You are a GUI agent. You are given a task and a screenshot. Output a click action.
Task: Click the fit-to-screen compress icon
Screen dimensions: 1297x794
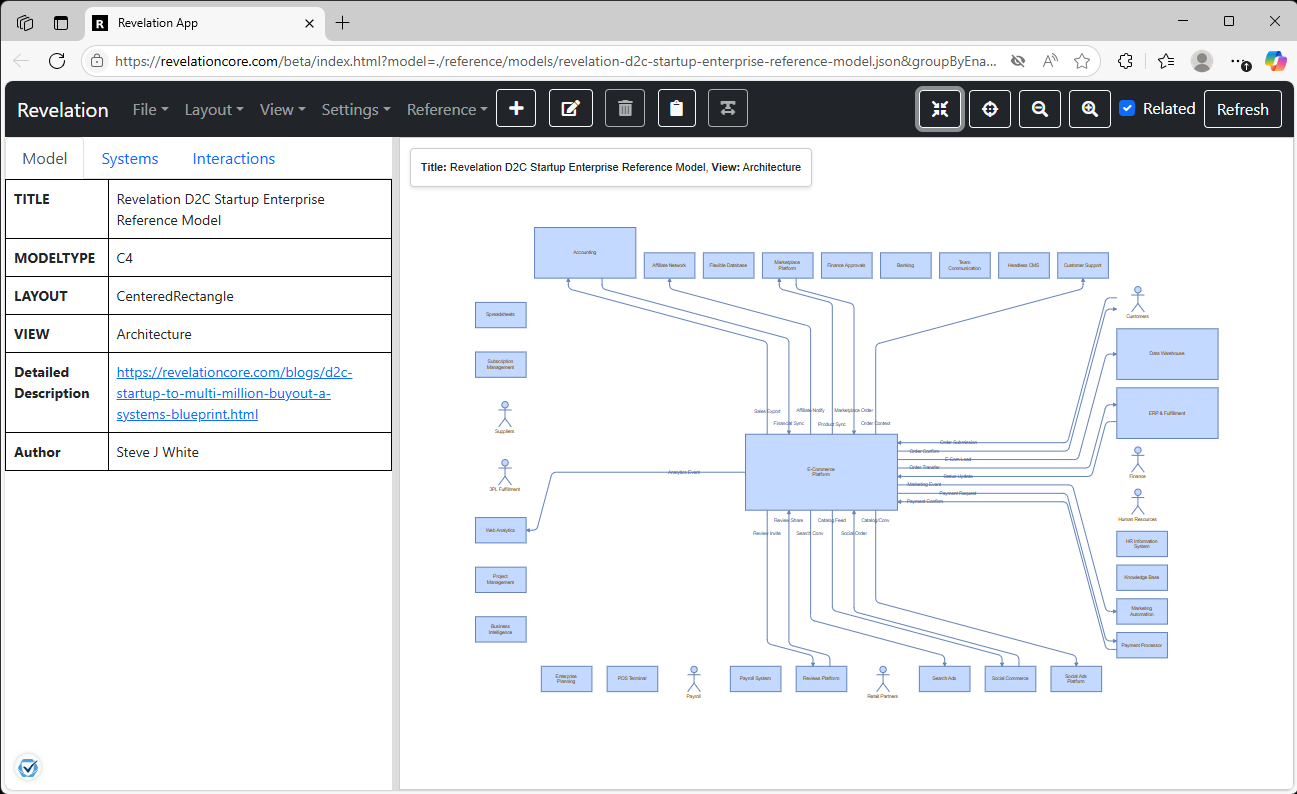click(940, 109)
